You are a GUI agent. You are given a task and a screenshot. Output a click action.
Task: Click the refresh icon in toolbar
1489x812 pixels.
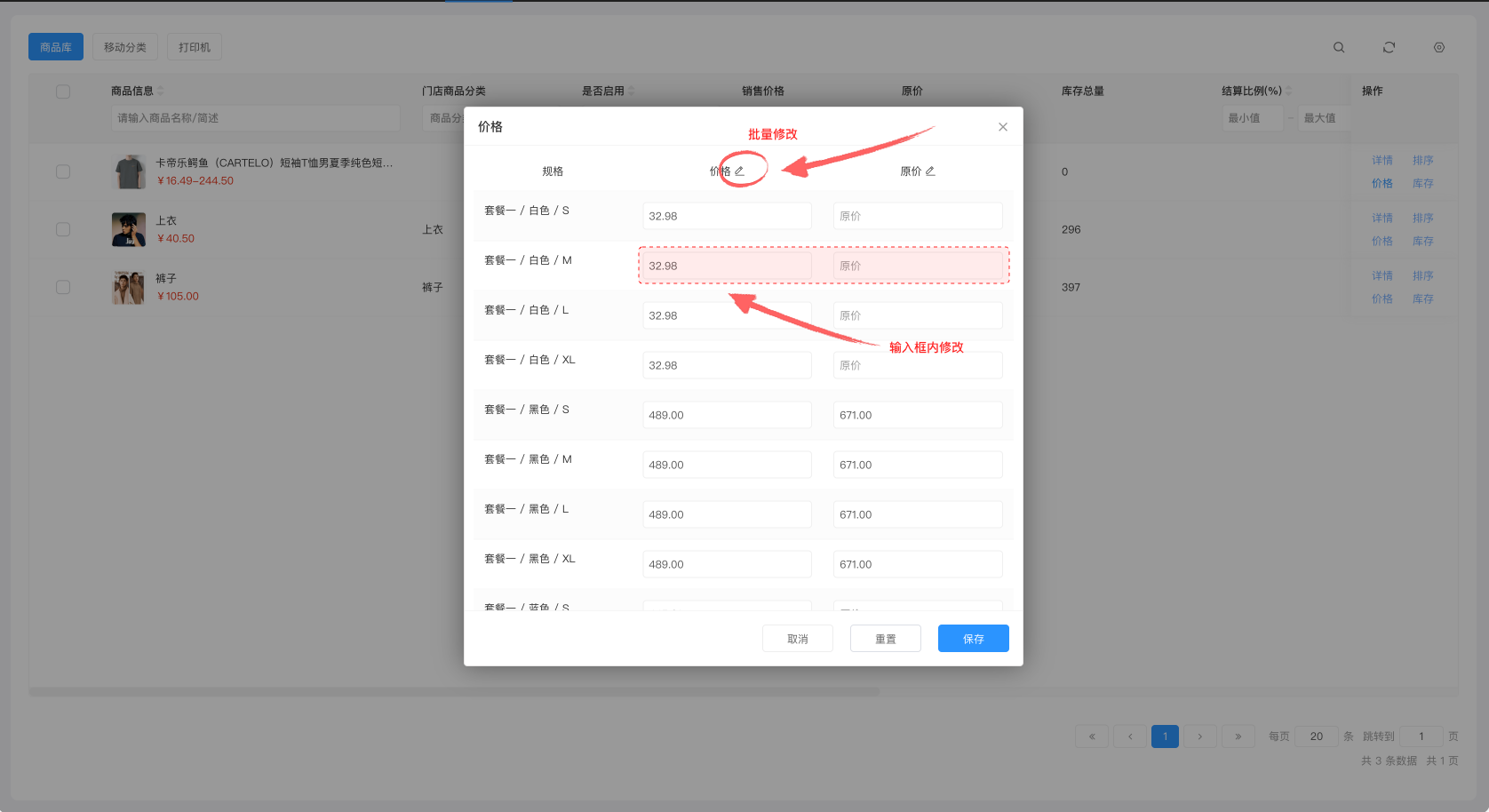point(1389,47)
